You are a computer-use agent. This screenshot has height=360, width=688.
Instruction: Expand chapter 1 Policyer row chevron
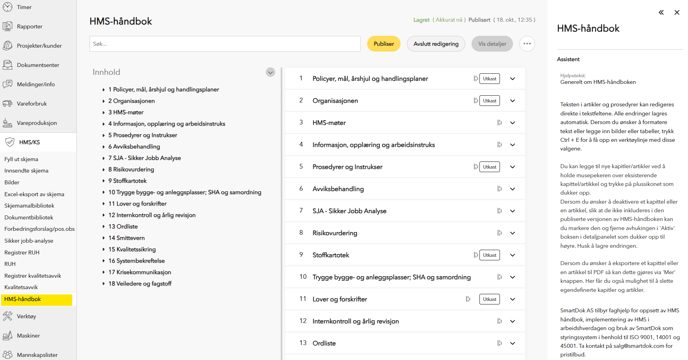[512, 79]
